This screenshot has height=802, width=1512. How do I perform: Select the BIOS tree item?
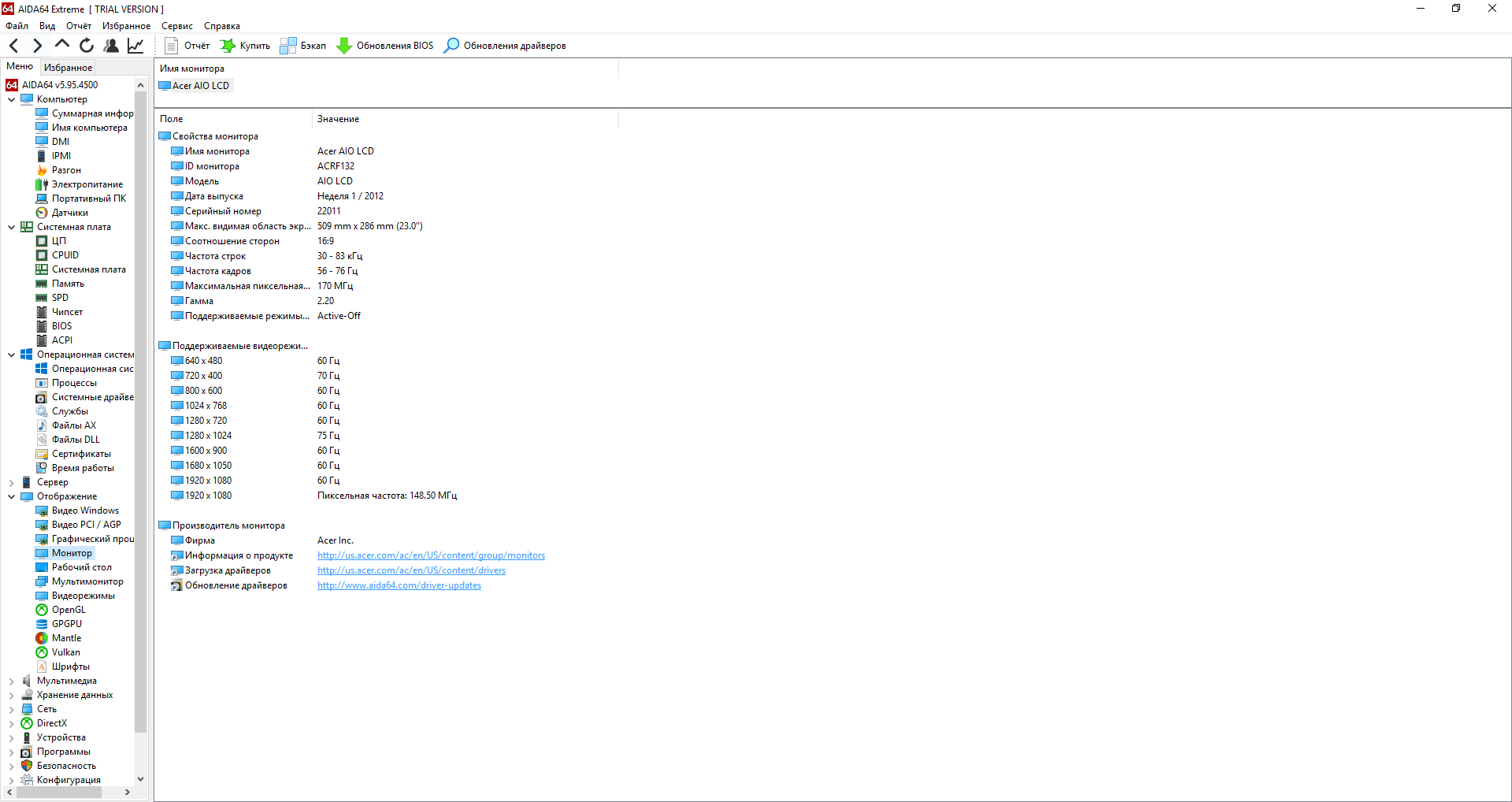pos(54,326)
